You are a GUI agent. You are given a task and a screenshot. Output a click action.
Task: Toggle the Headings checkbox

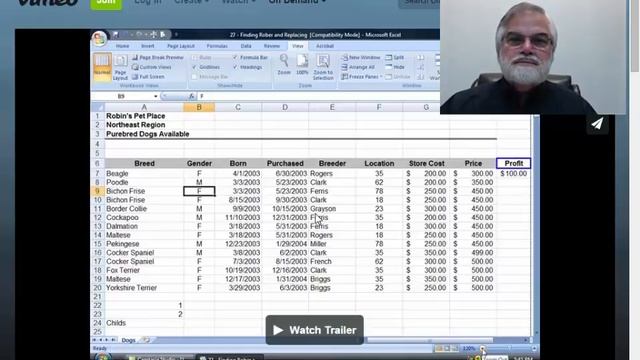tap(235, 67)
